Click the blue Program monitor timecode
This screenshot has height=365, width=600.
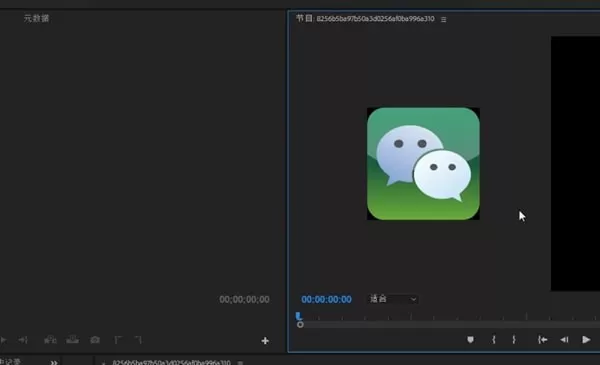coord(326,299)
